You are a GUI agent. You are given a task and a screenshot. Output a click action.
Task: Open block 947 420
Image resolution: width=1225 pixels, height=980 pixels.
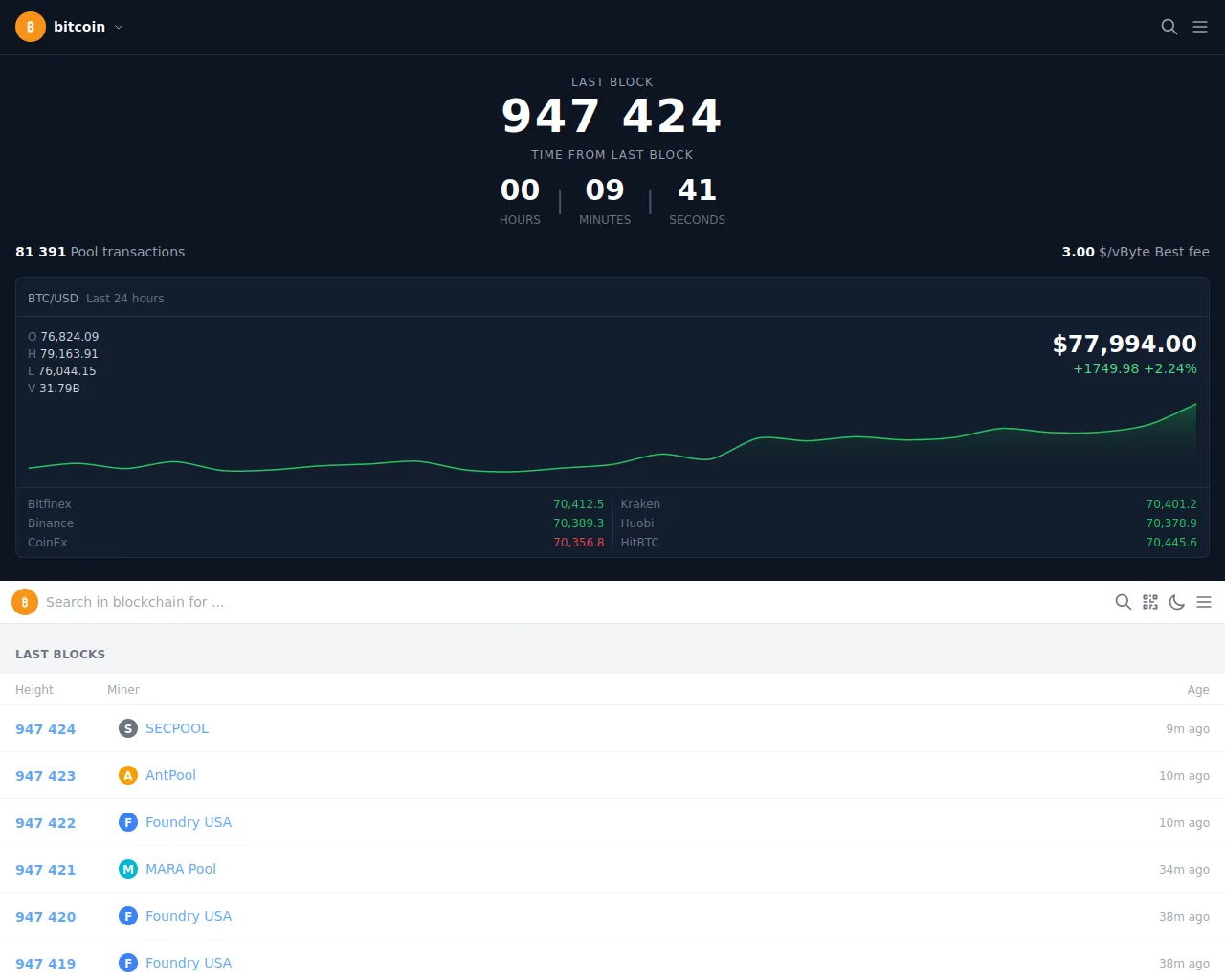[45, 917]
